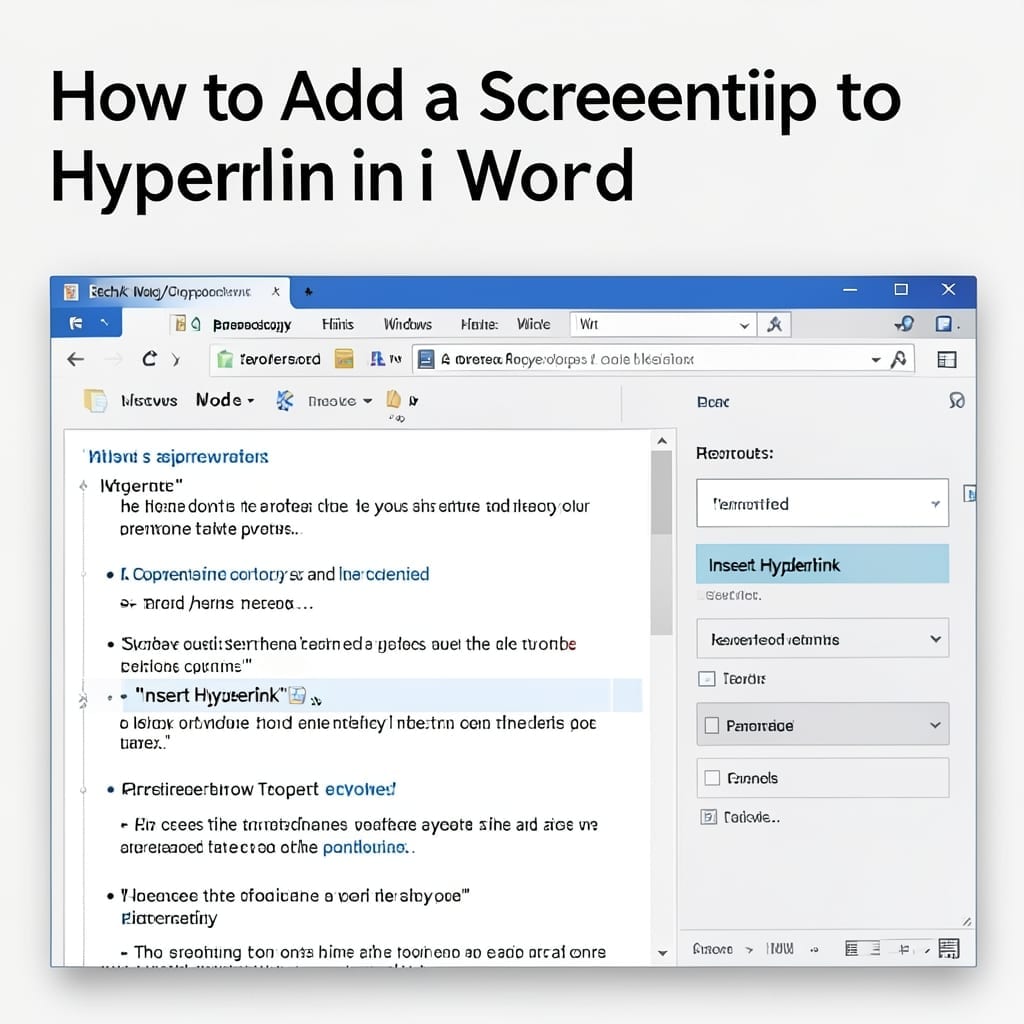1024x1024 pixels.
Task: Click the highlighted Insert Hyperlink button in side panel
Action: coord(822,564)
